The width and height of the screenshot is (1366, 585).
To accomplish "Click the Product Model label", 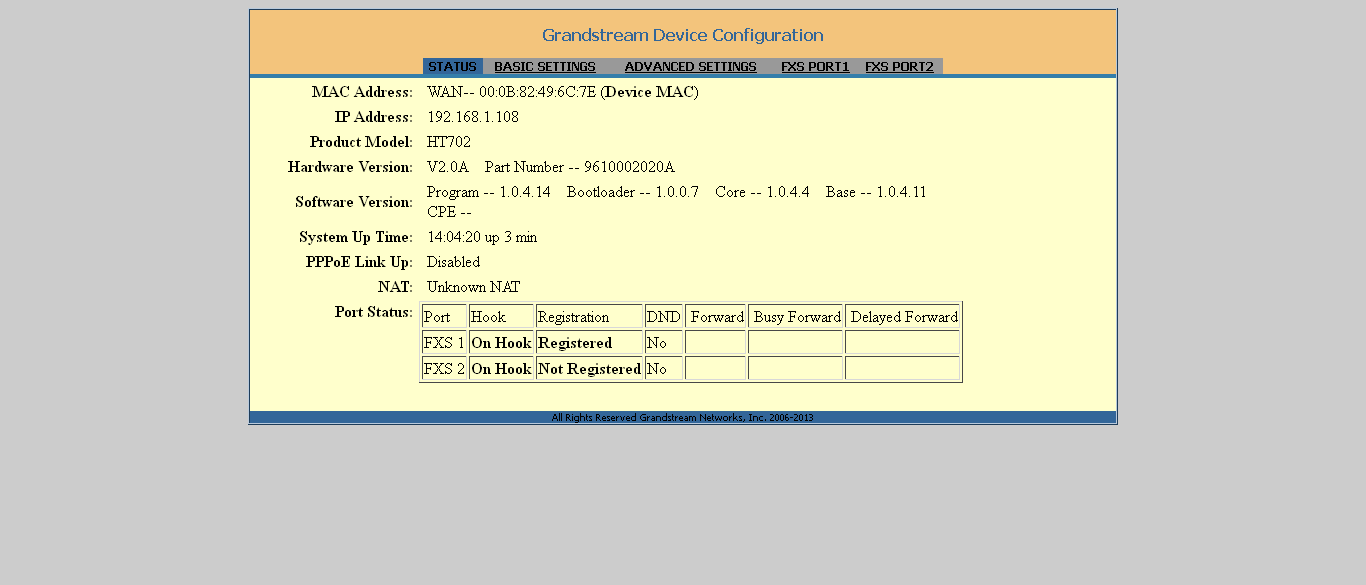I will tap(361, 142).
